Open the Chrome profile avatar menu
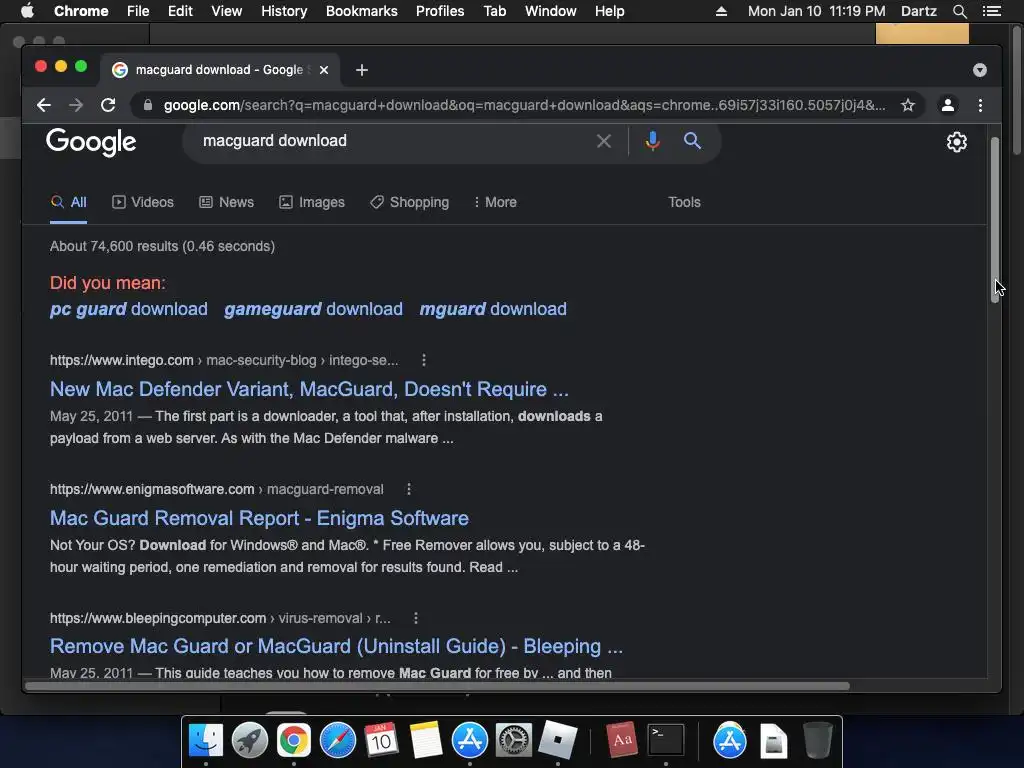Image resolution: width=1024 pixels, height=768 pixels. pos(948,105)
